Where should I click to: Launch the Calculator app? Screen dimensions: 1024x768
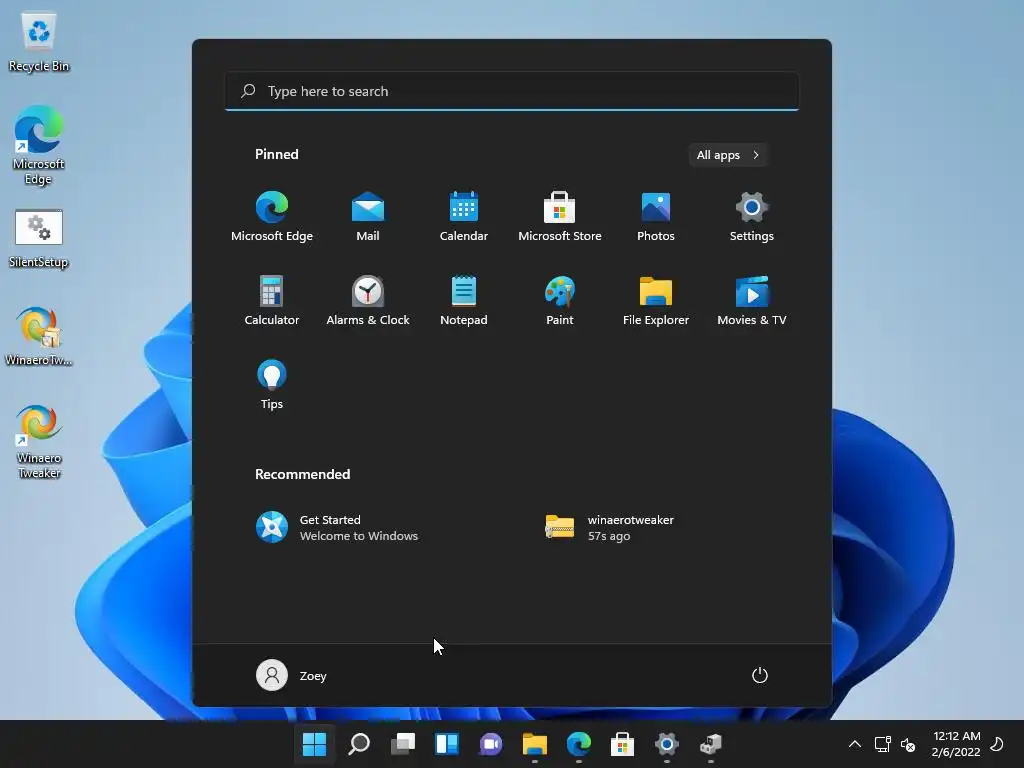[272, 300]
